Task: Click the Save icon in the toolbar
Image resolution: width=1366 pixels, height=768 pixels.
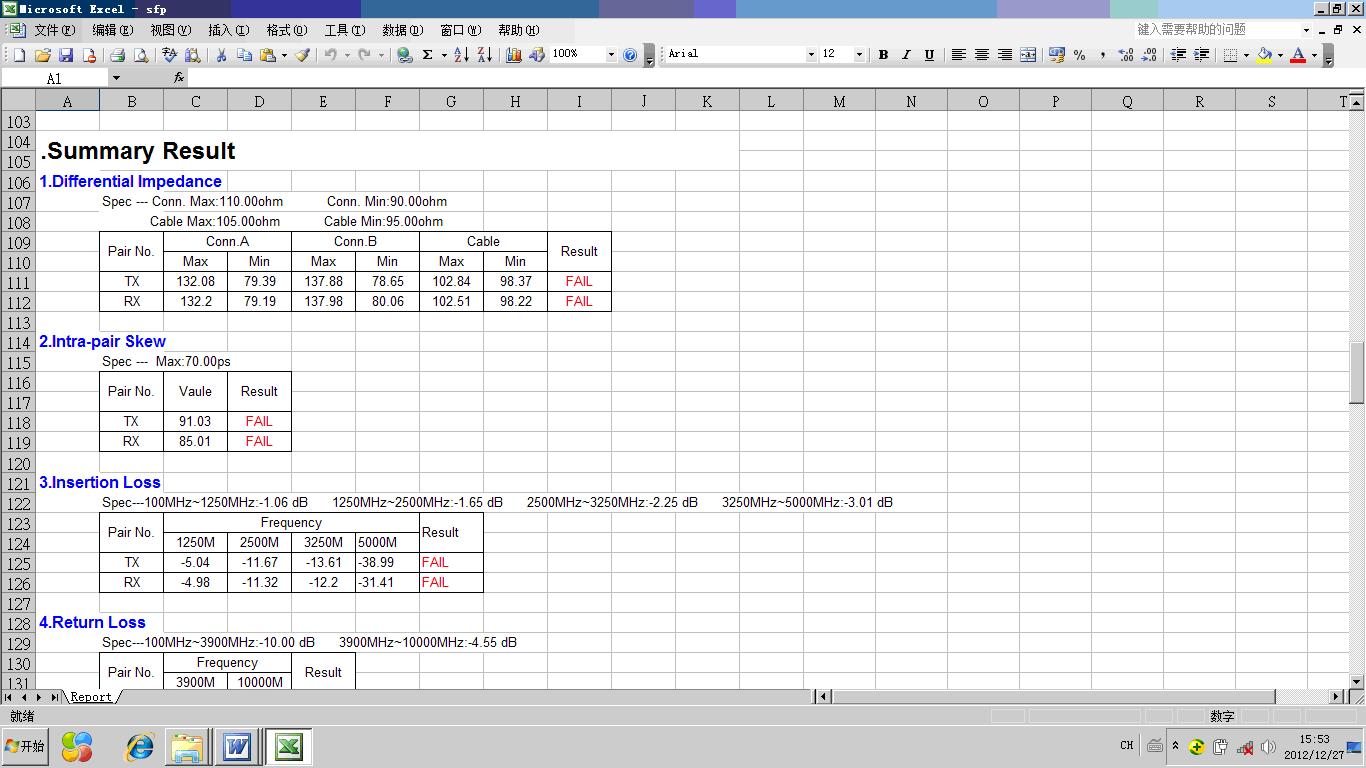Action: 66,55
